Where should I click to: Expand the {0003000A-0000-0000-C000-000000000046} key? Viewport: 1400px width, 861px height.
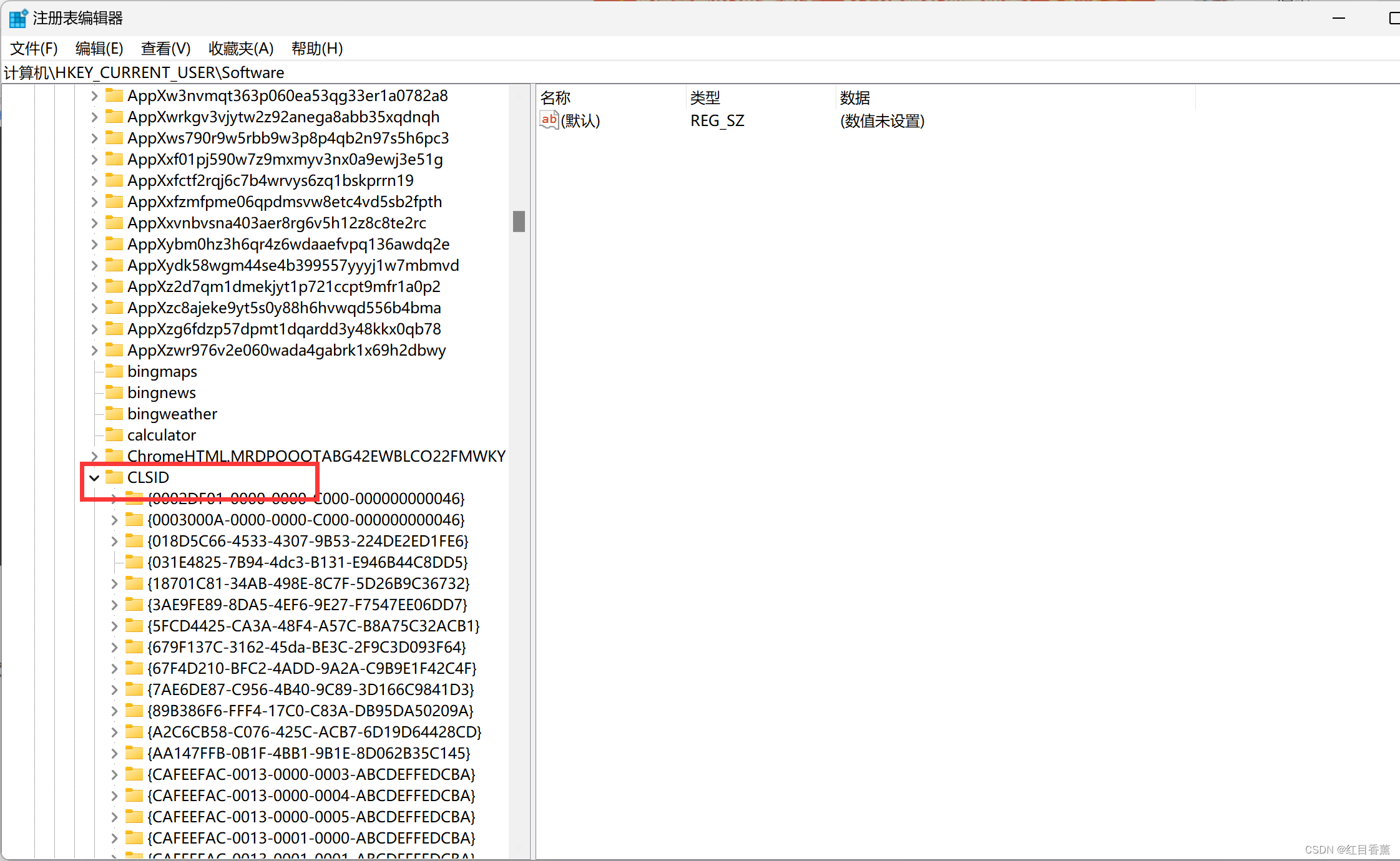pyautogui.click(x=114, y=520)
